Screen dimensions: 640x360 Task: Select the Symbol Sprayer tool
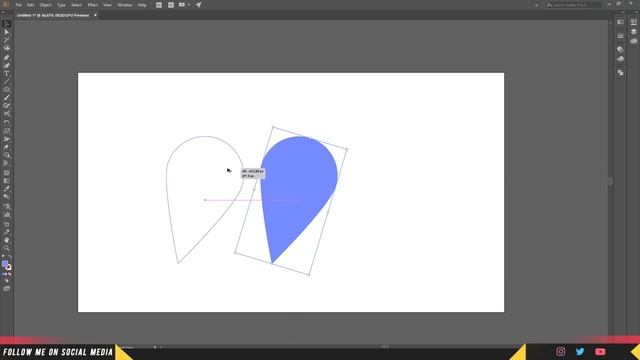pyautogui.click(x=7, y=206)
